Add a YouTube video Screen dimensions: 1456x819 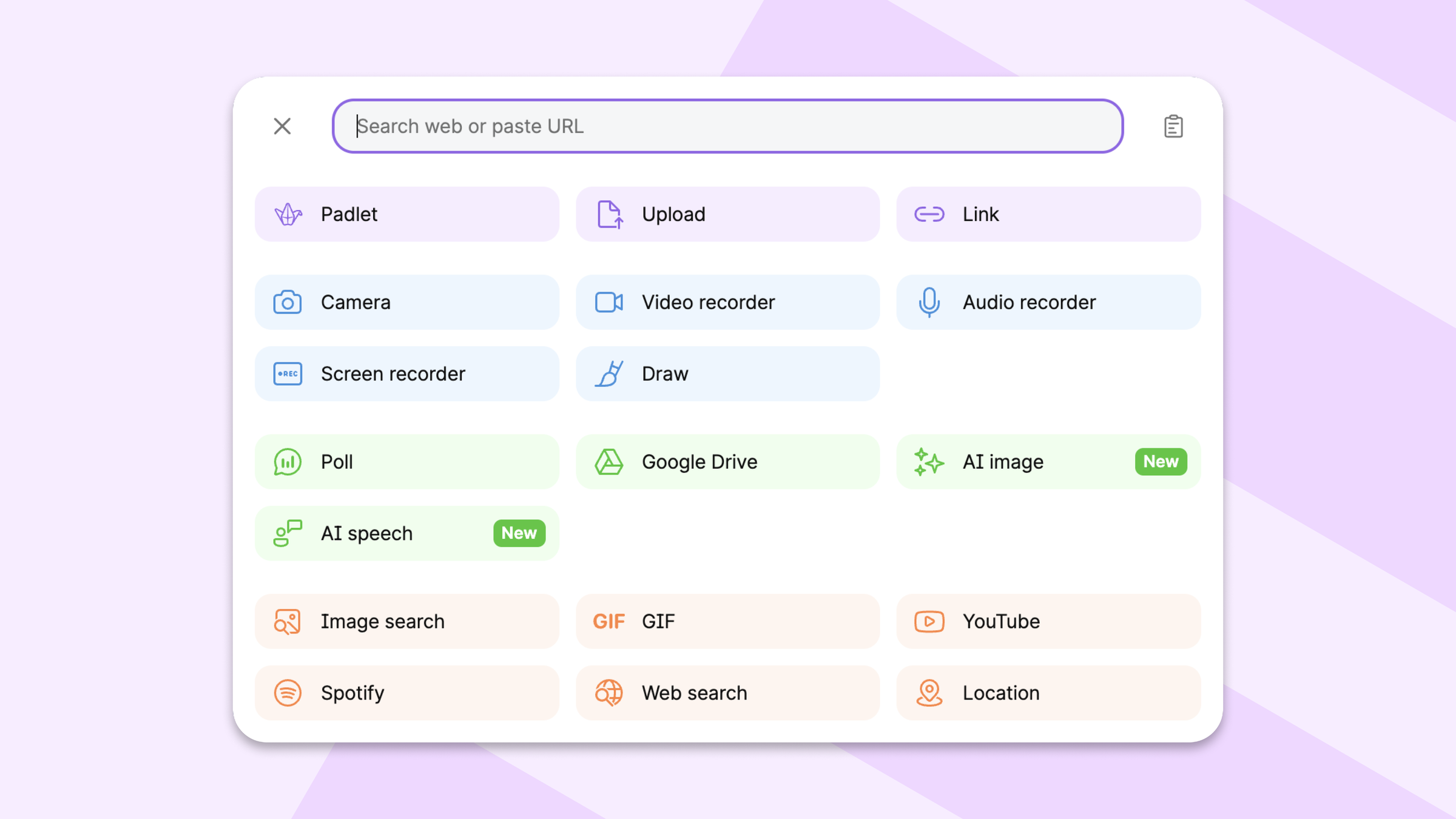[1048, 621]
